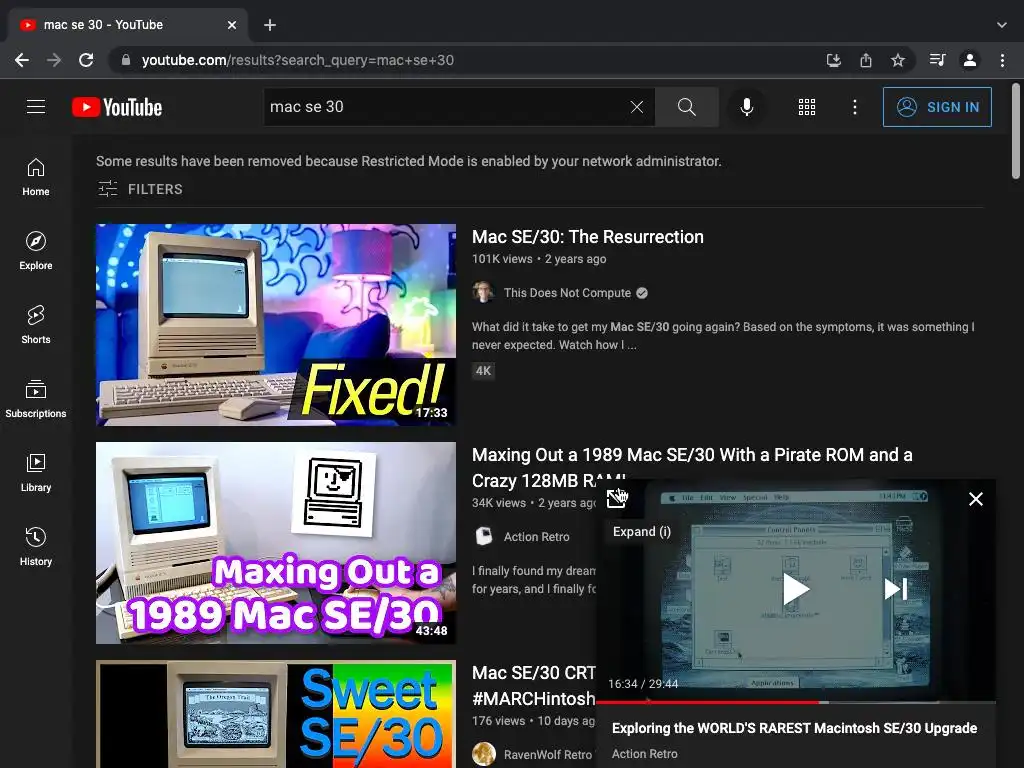Click Action Retro under miniplayer title
Screen dimensions: 1024x768
[645, 754]
